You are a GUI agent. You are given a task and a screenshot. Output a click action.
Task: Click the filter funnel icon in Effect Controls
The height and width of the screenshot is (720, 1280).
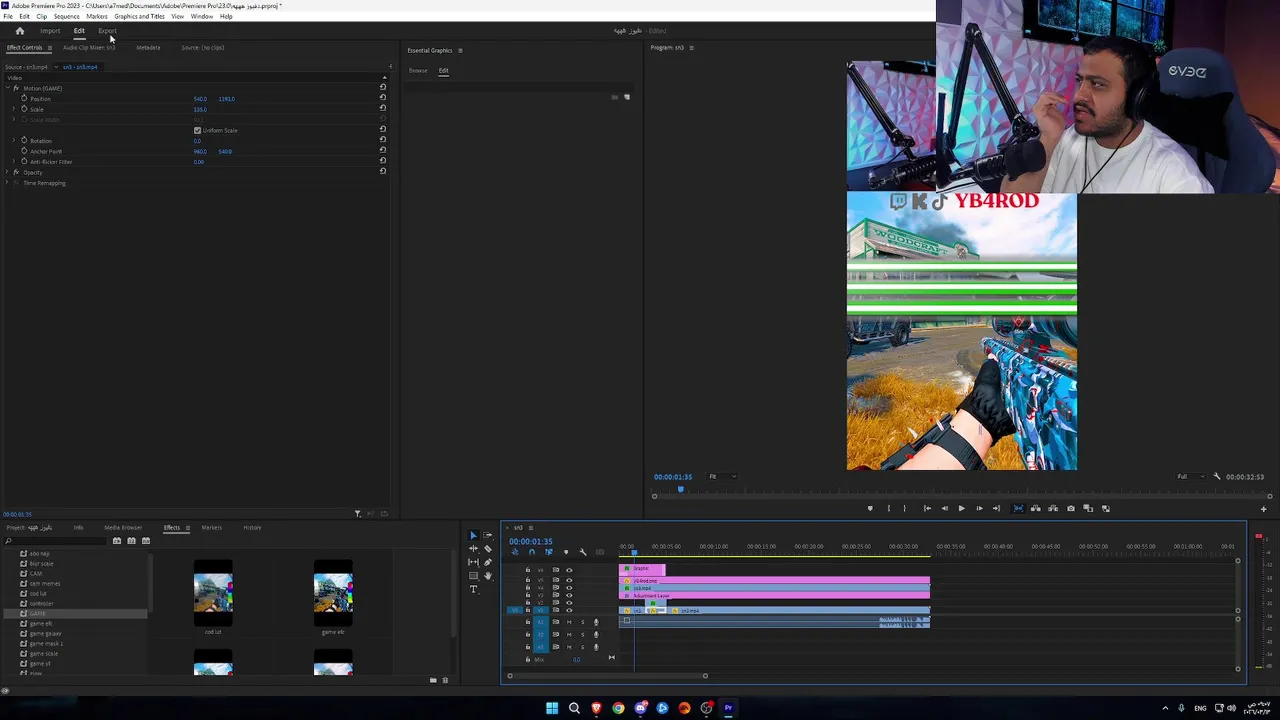point(357,514)
